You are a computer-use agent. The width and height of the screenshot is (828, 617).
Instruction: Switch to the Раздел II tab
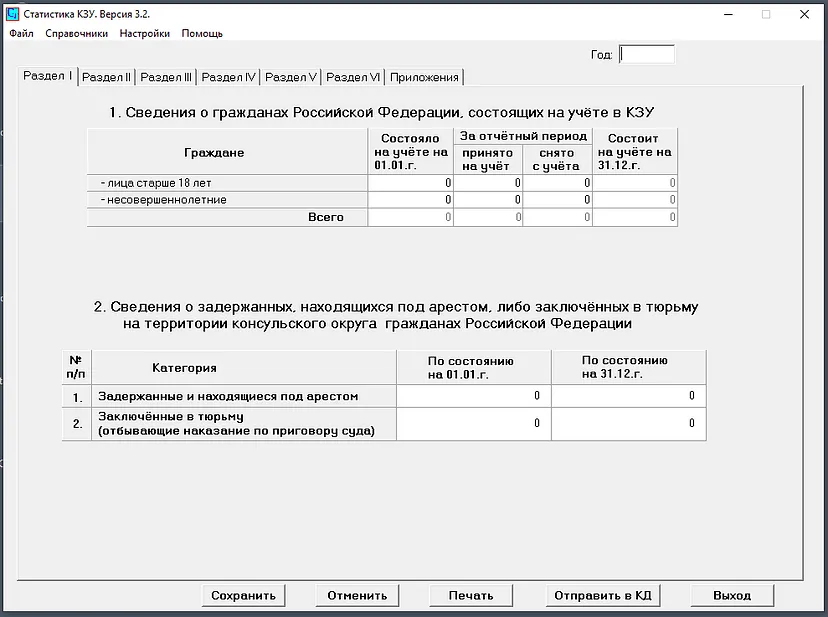tap(106, 77)
